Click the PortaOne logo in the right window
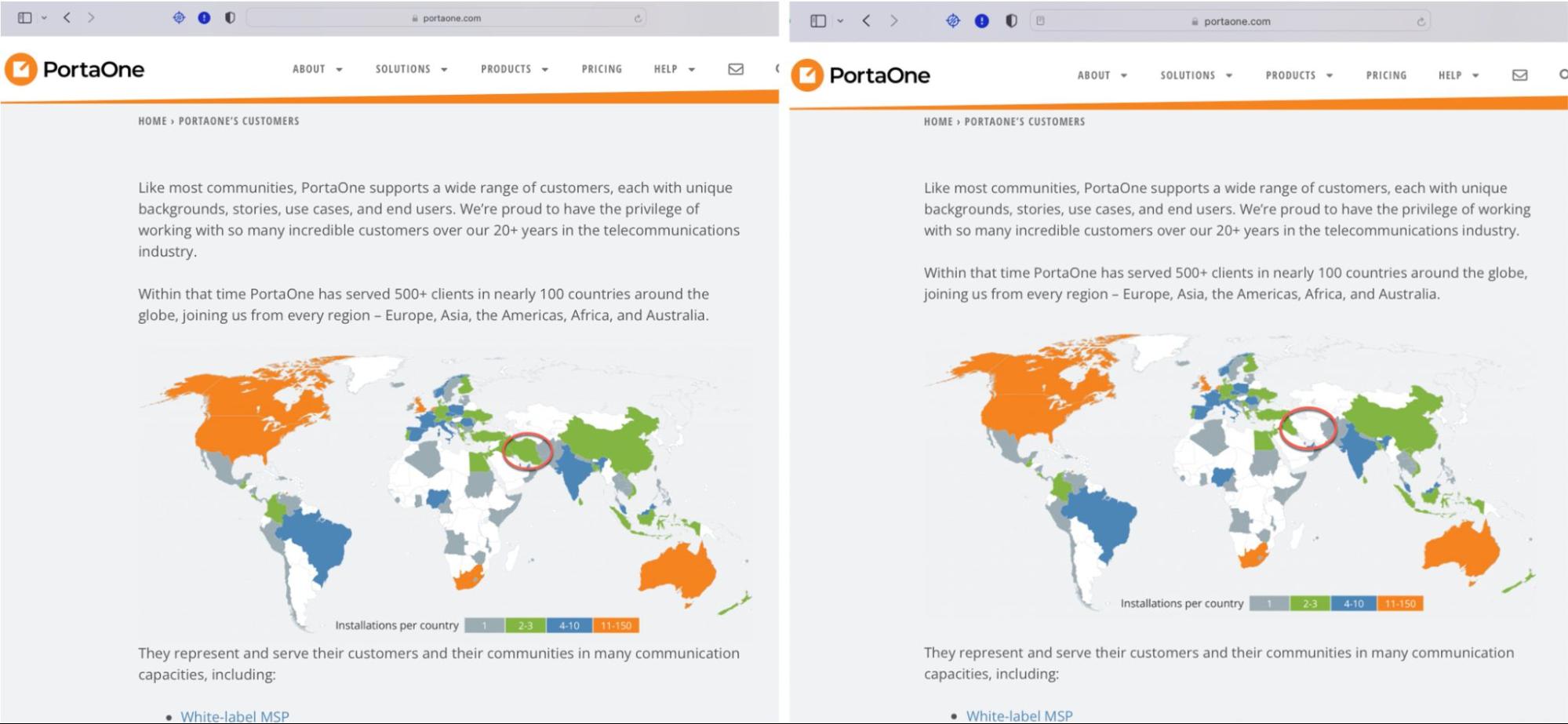 coord(861,75)
